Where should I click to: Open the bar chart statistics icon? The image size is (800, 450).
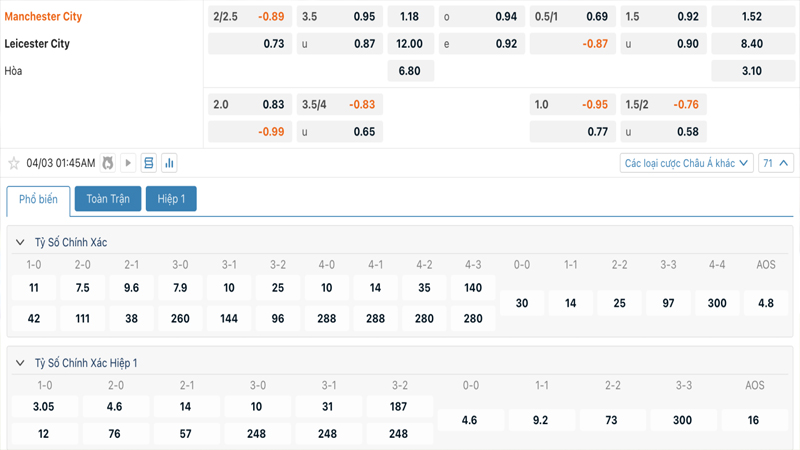(x=169, y=163)
